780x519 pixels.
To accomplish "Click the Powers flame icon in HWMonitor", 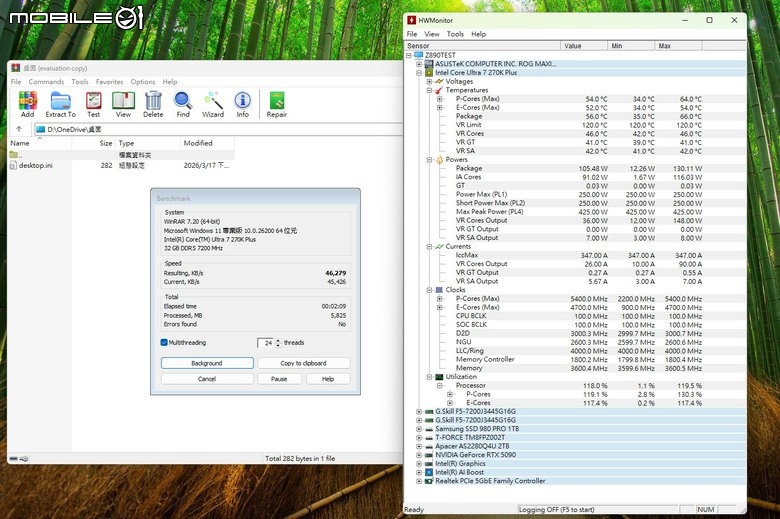I will click(439, 160).
